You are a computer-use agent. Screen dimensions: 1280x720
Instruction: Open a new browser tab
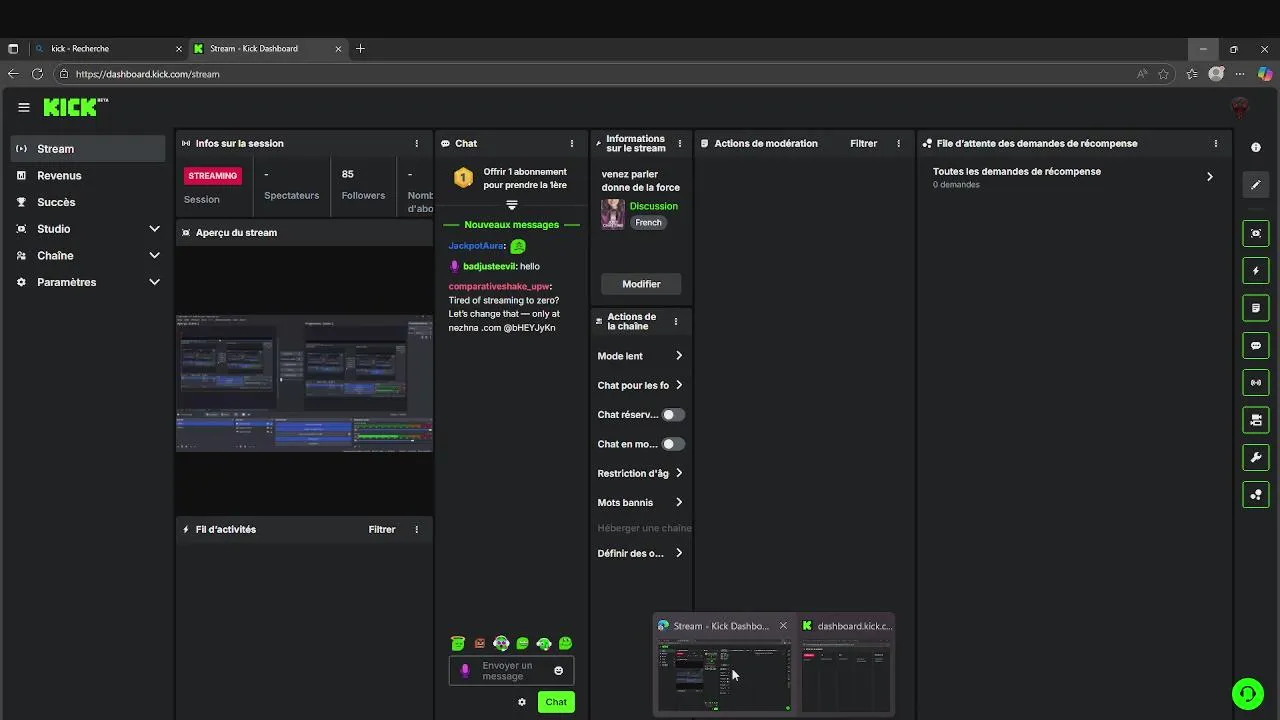[360, 48]
